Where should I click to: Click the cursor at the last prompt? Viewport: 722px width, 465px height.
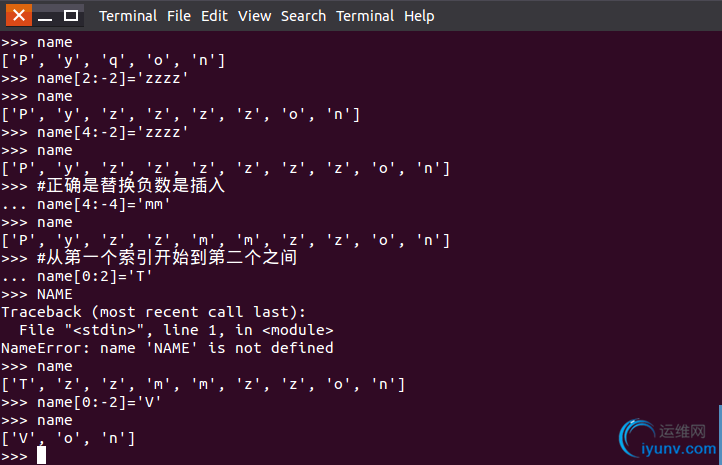41,455
